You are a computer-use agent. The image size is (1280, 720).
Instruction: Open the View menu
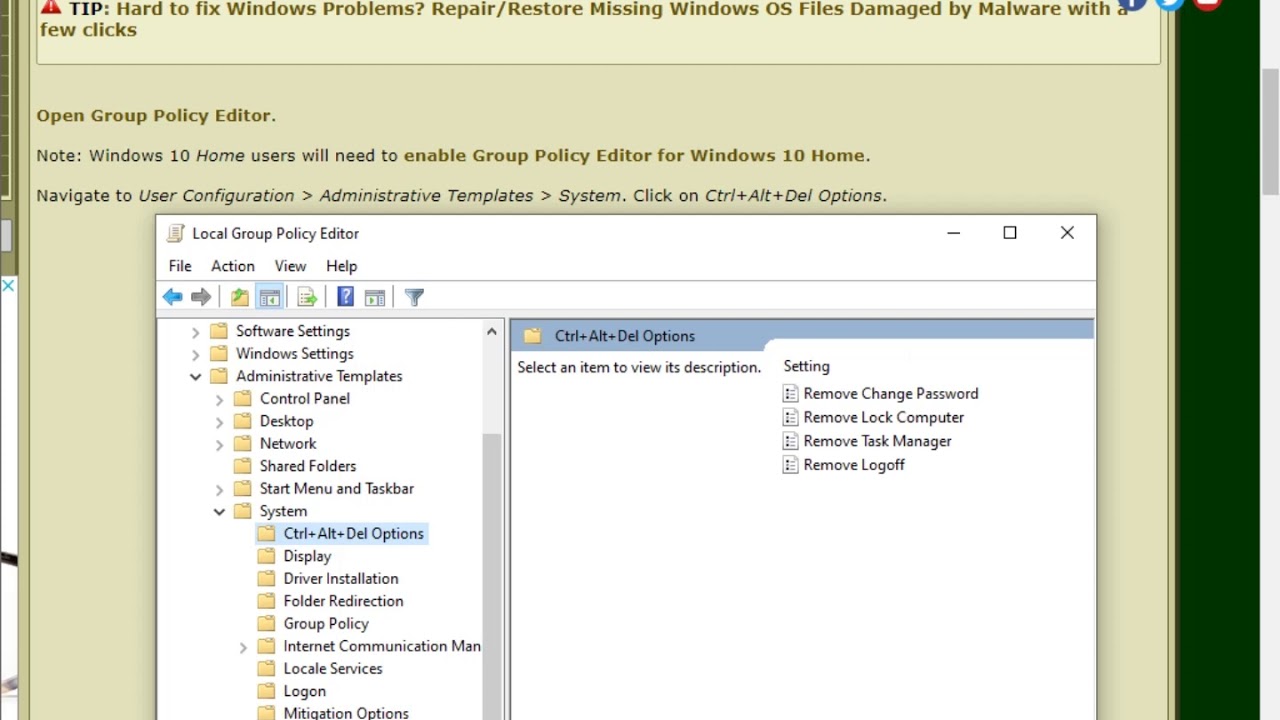tap(290, 266)
